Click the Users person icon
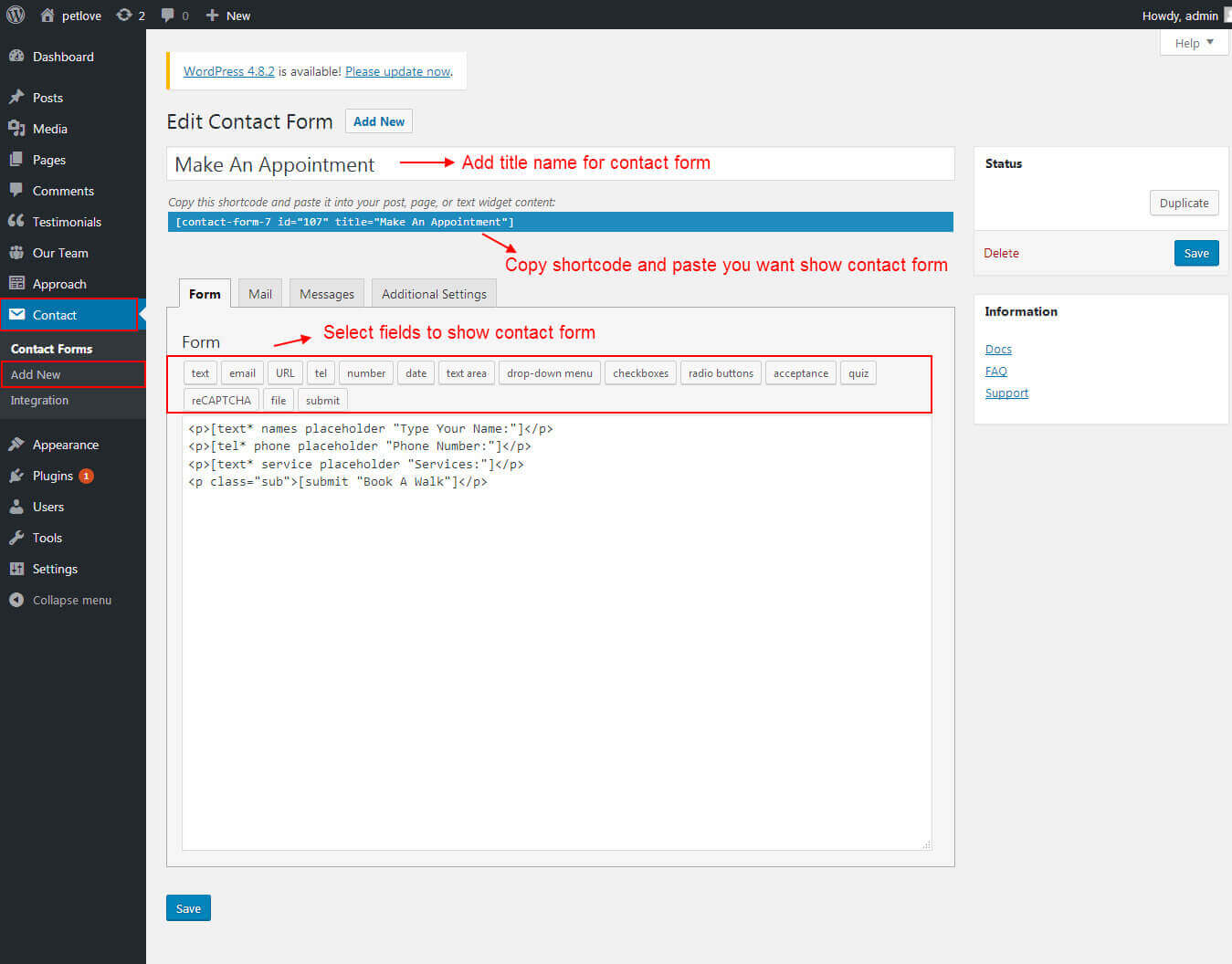Screen dimensions: 1232x964 tap(16, 506)
